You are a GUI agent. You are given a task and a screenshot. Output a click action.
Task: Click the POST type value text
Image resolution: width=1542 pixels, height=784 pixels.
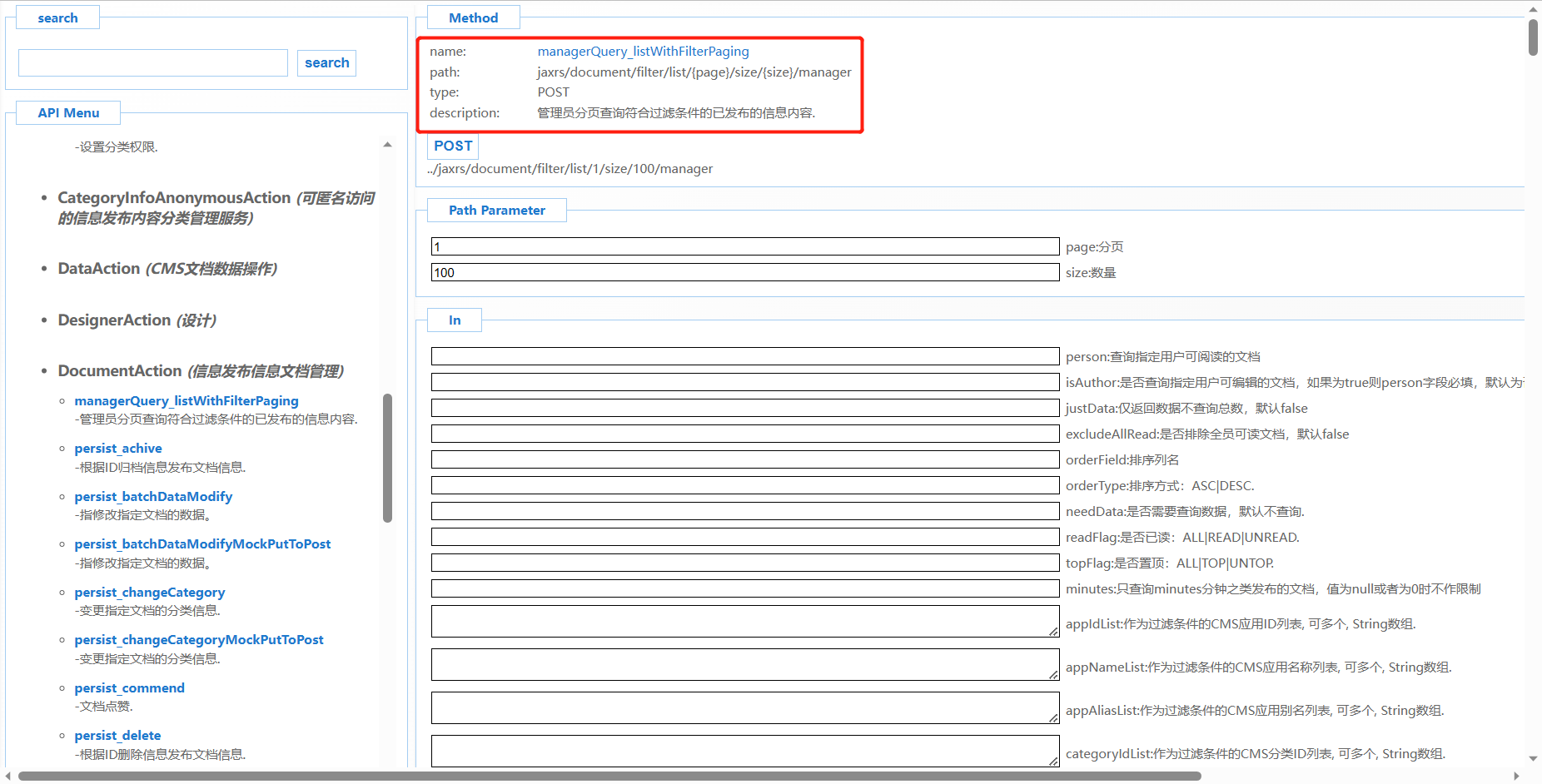pos(554,92)
